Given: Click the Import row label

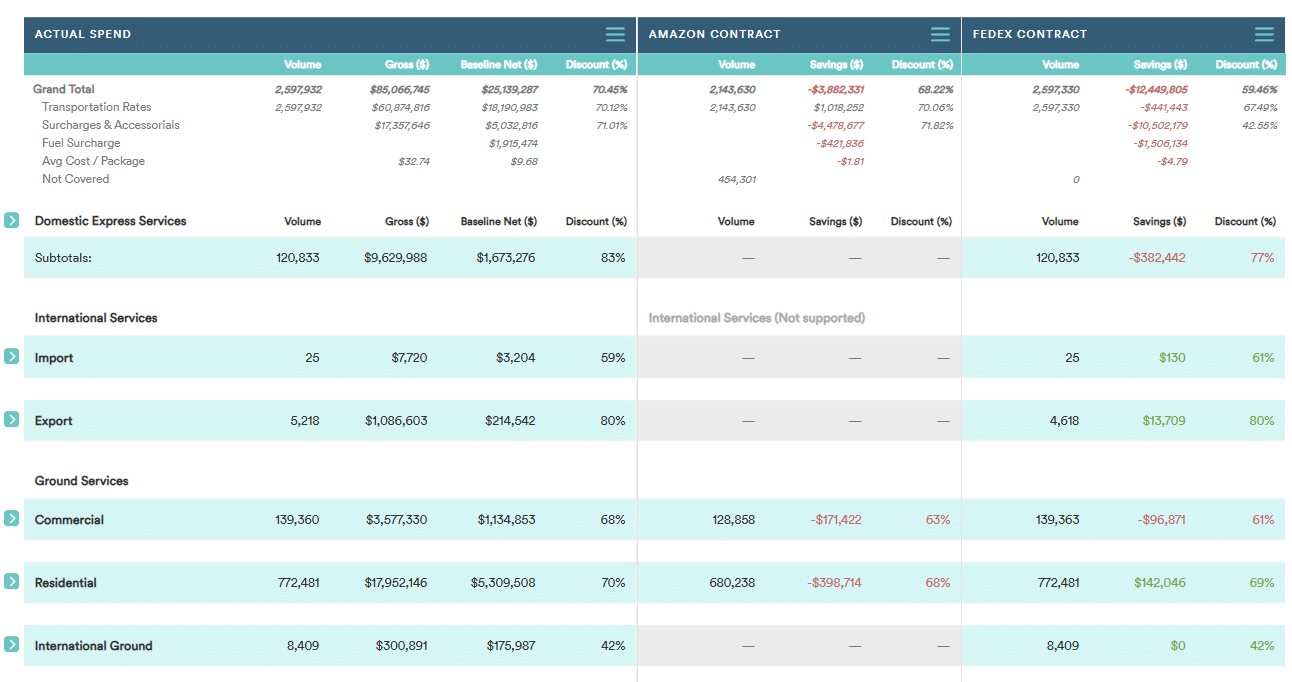Looking at the screenshot, I should (x=54, y=358).
